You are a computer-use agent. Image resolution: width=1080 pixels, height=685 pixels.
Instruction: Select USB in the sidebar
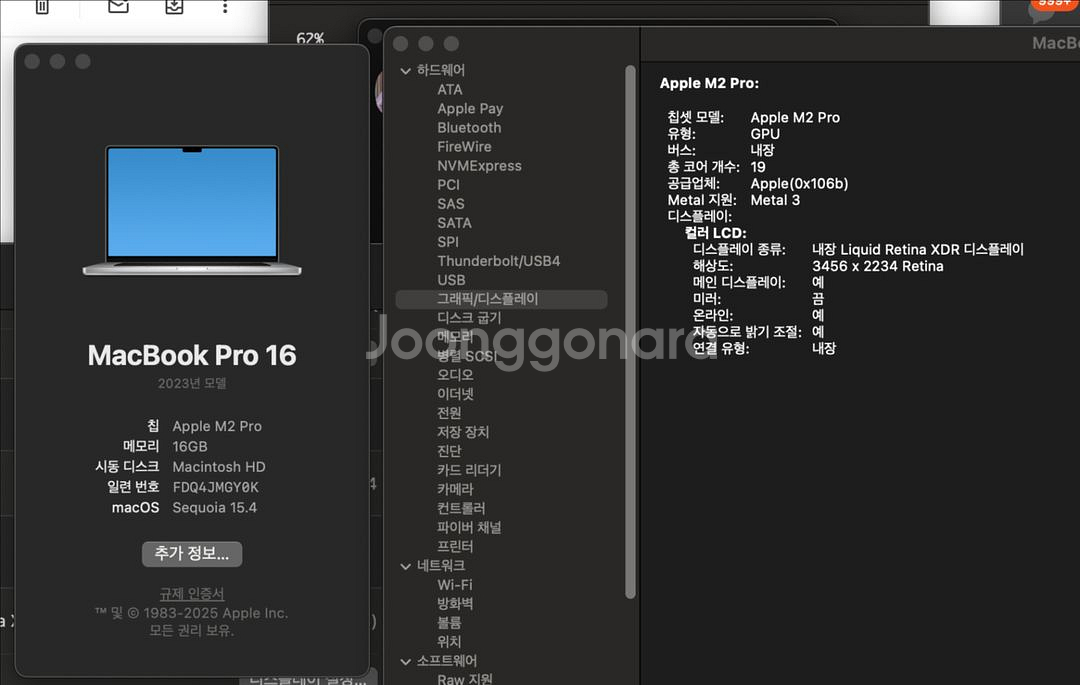coord(451,280)
